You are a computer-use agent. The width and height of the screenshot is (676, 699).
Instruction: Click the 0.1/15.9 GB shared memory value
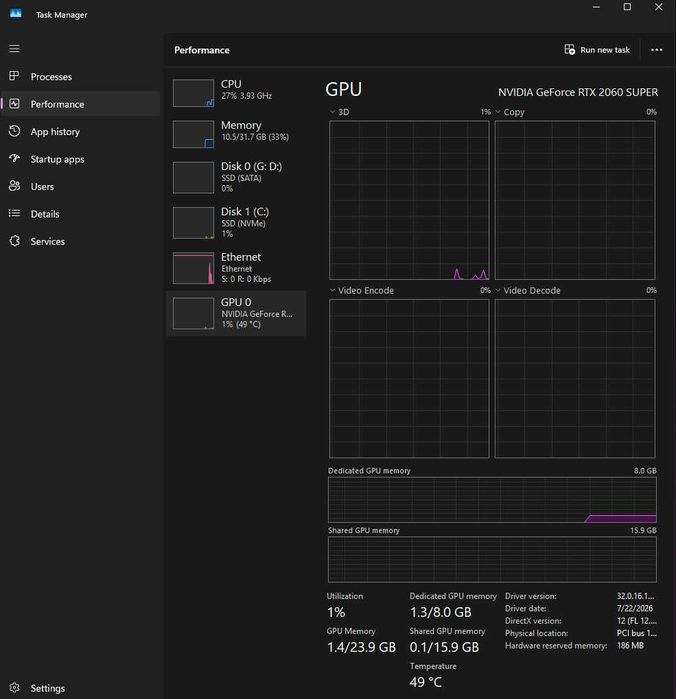tap(444, 647)
